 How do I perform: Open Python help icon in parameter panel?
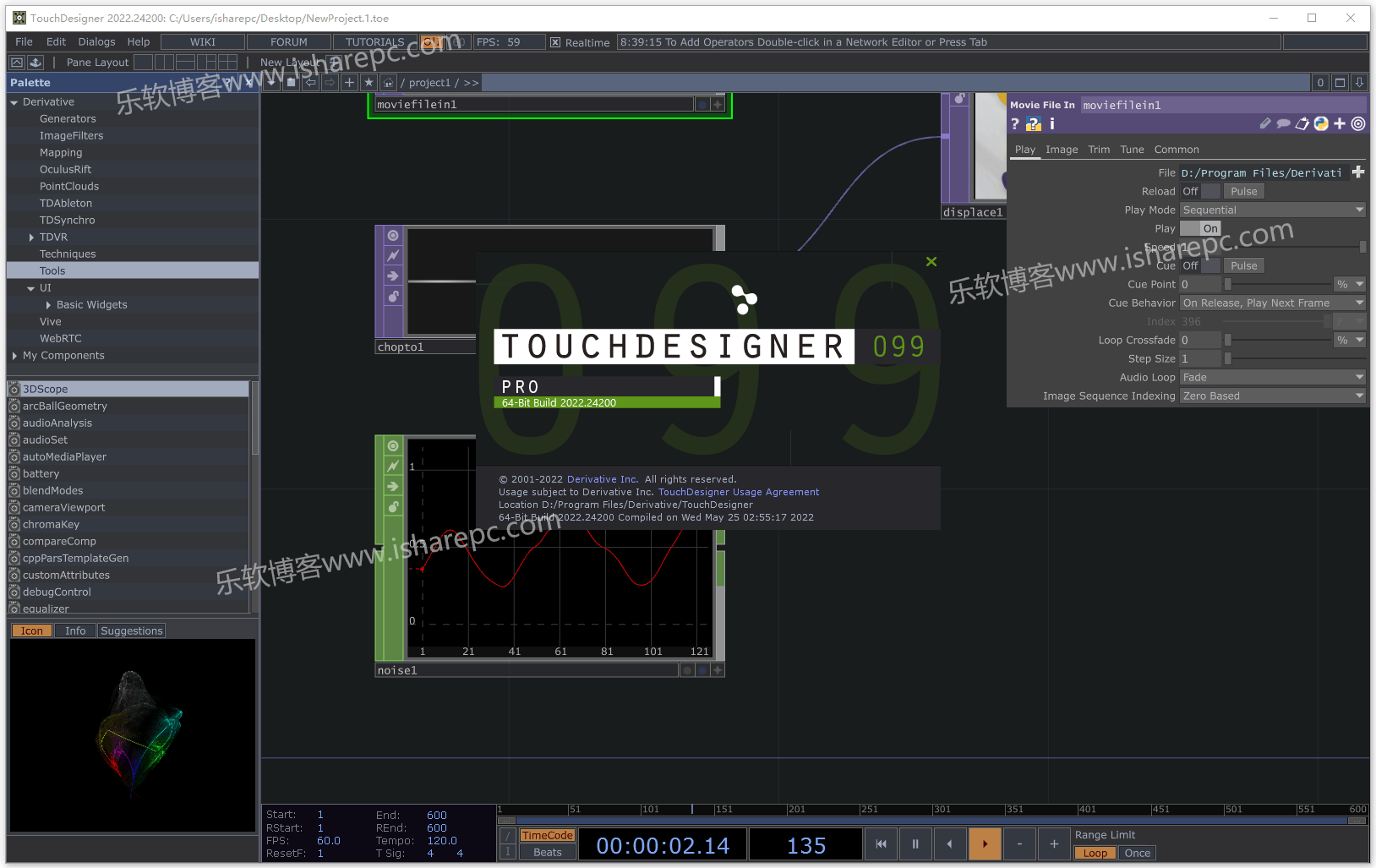(1034, 124)
